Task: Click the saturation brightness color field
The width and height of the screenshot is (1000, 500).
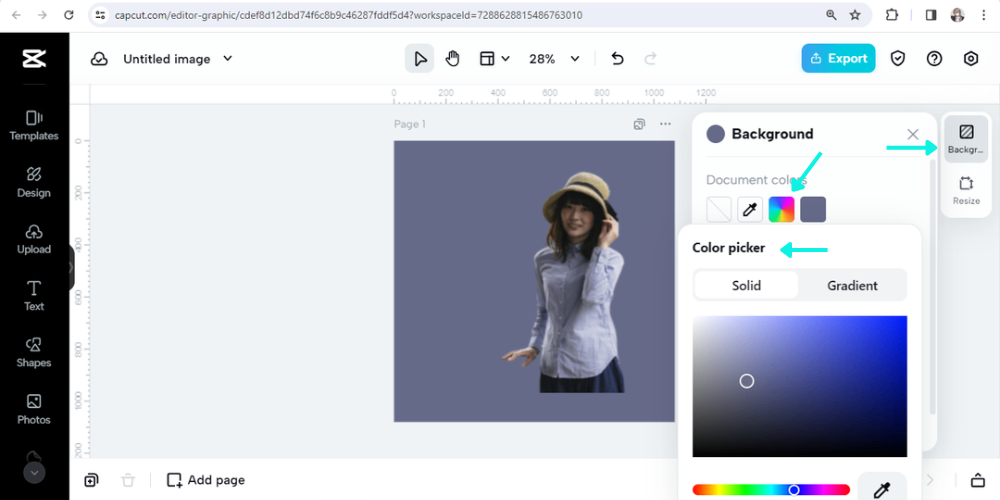Action: [800, 386]
